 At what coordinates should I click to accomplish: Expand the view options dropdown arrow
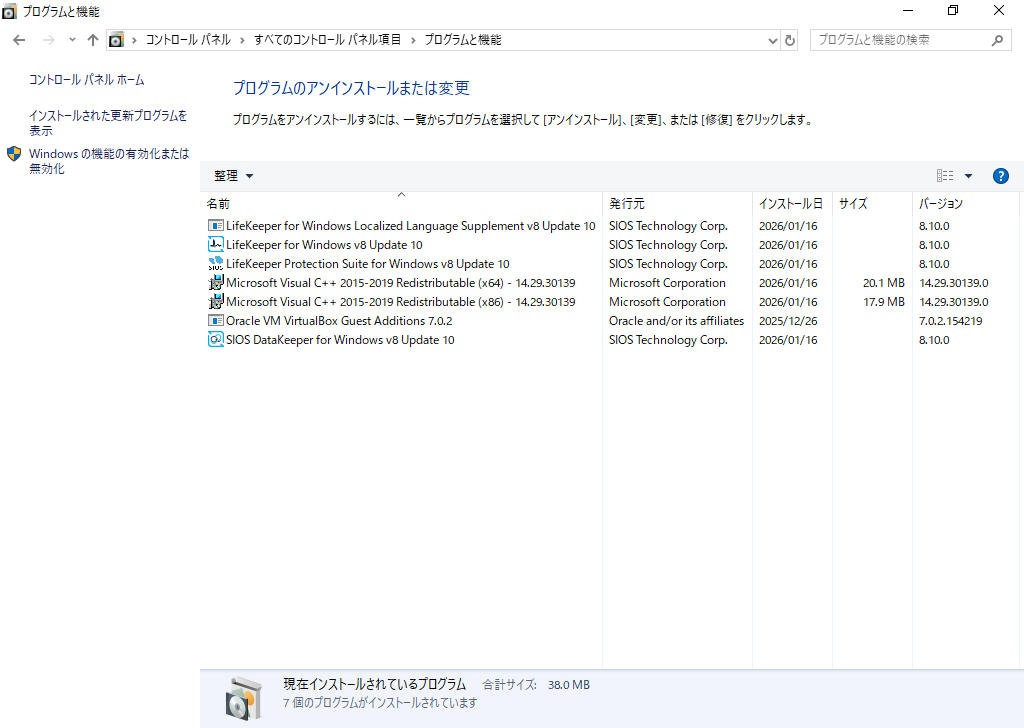tap(968, 176)
